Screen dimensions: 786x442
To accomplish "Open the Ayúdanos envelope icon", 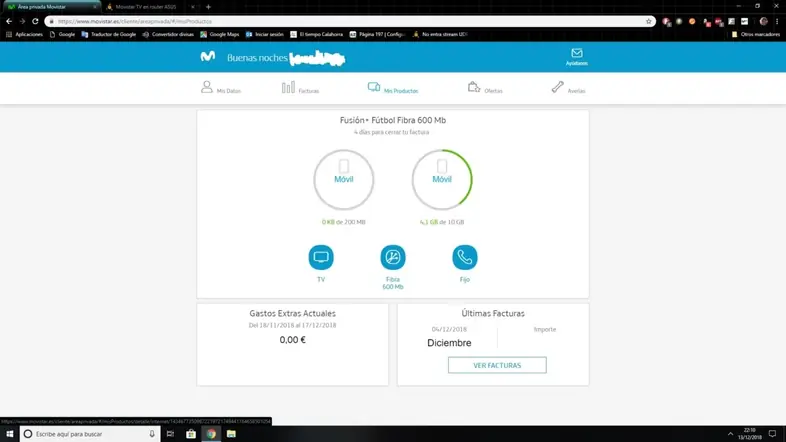I will coord(576,57).
